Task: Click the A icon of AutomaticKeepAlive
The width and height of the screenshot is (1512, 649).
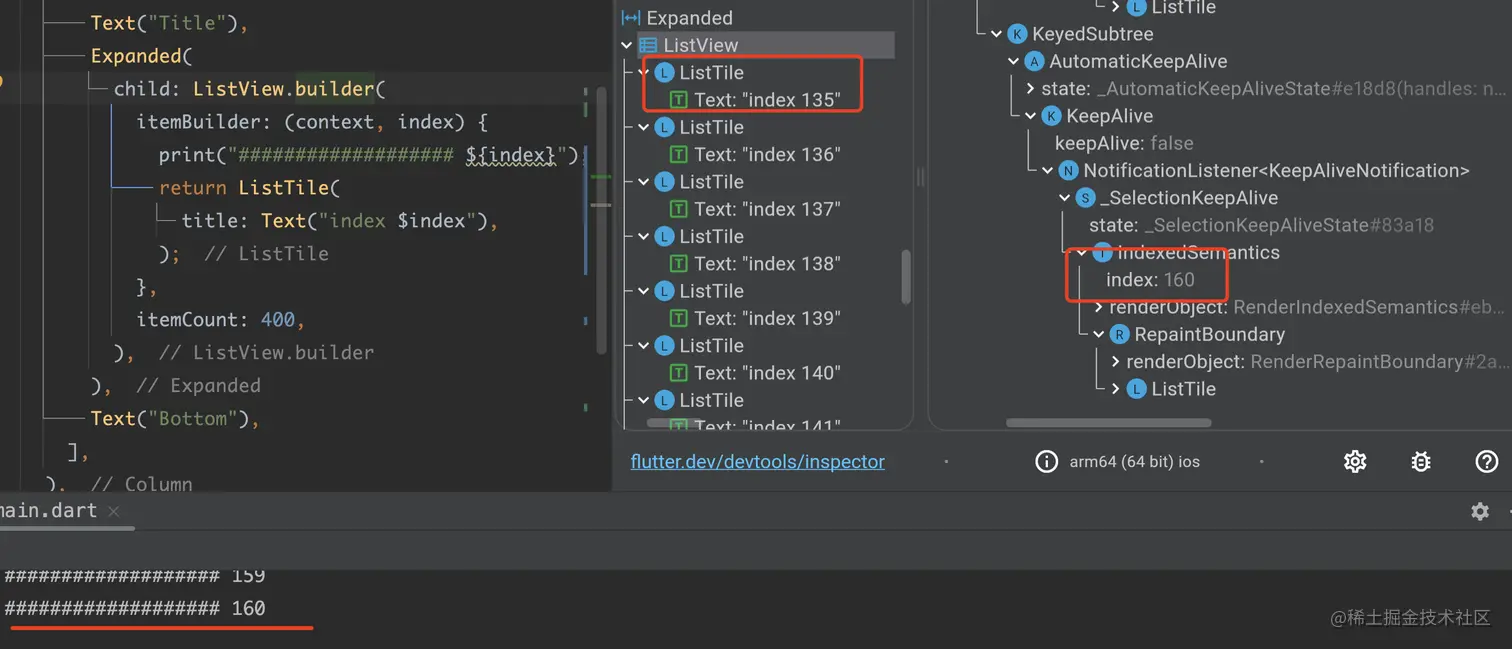Action: pos(1035,61)
